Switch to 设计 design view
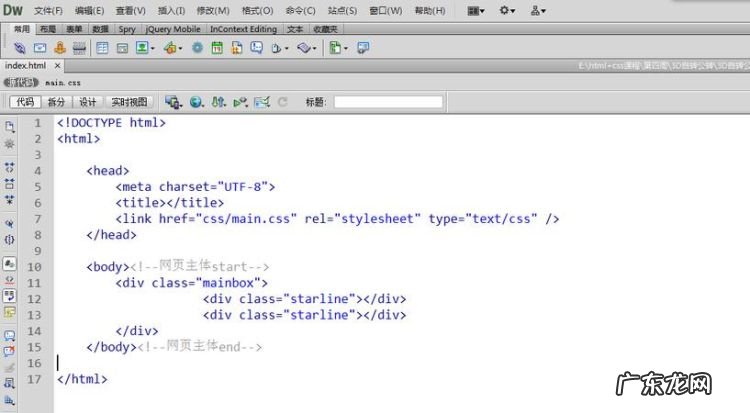 [88, 102]
